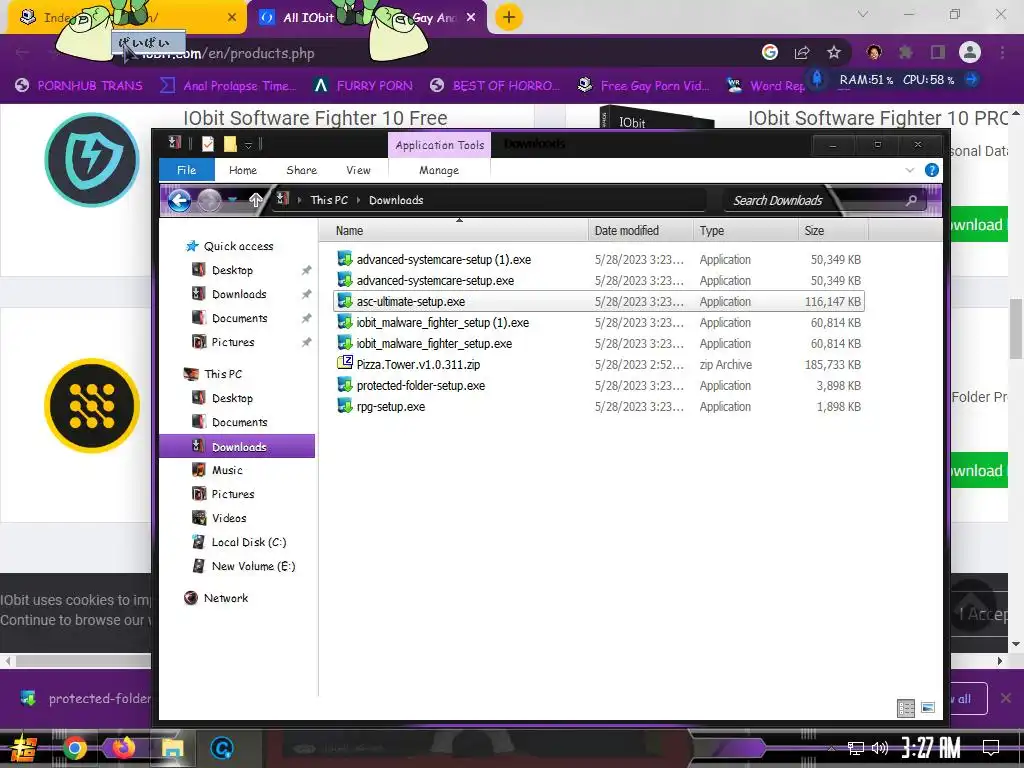Screen dimensions: 1024x768
Task: Bookmark page with star icon
Action: (x=834, y=53)
